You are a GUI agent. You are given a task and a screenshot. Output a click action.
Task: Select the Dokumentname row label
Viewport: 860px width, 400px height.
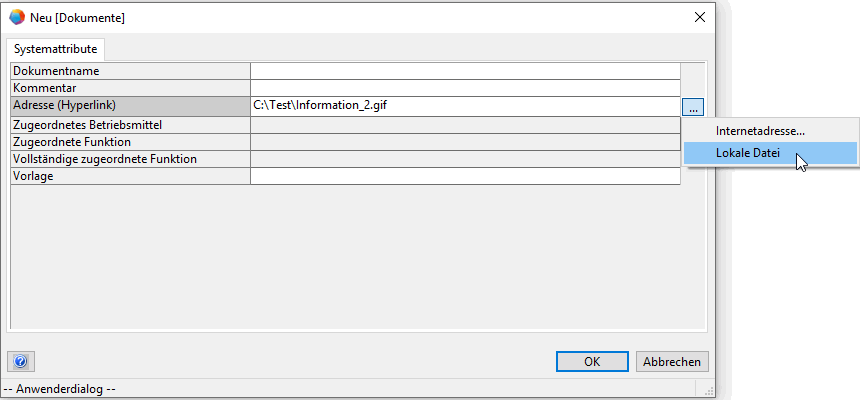pos(130,71)
